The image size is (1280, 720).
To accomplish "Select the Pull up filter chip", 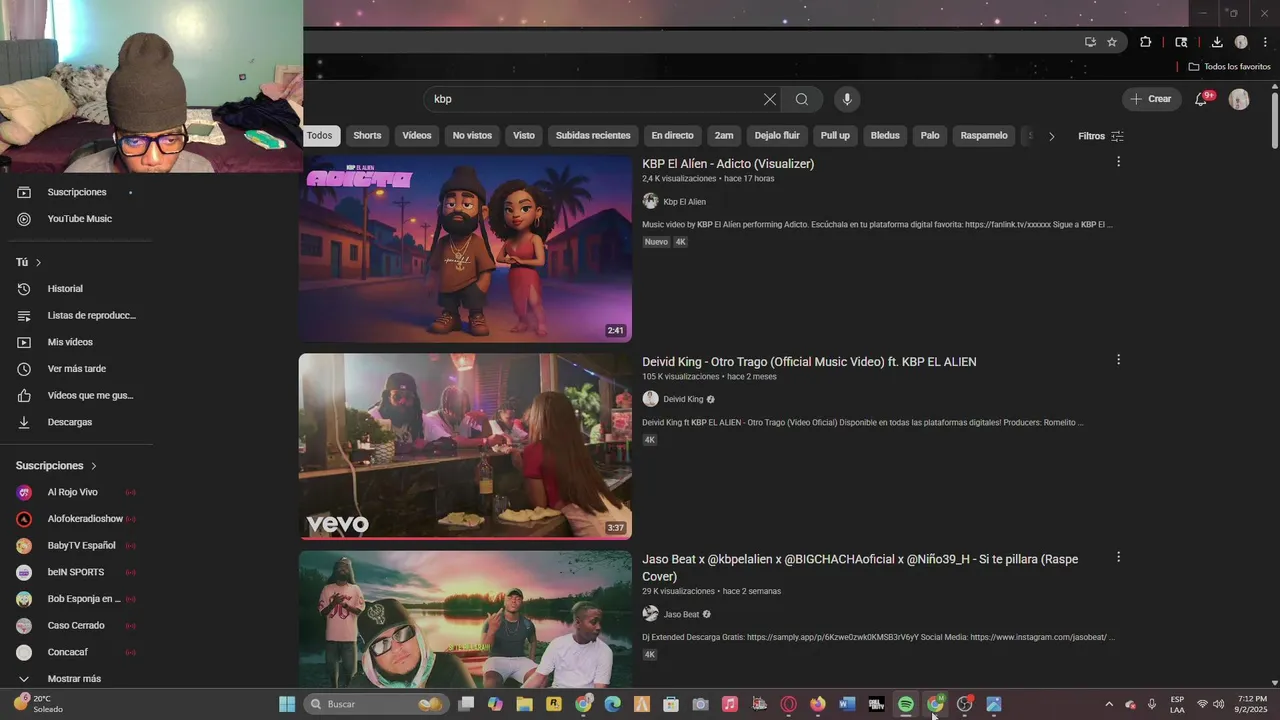I will click(x=835, y=136).
